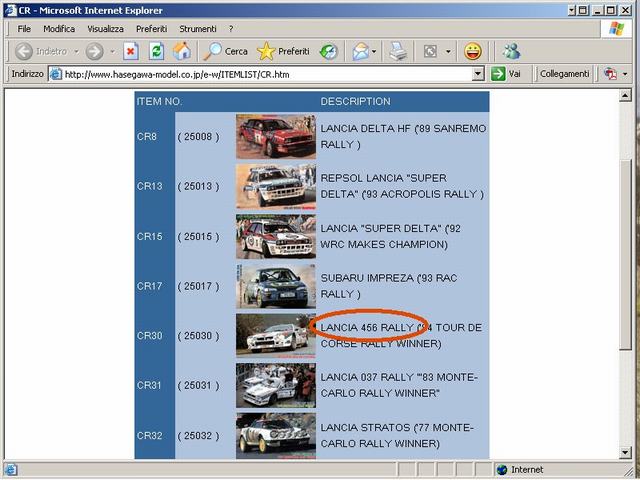This screenshot has height=480, width=640.
Task: Open the Preferiti menu
Action: coord(151,29)
